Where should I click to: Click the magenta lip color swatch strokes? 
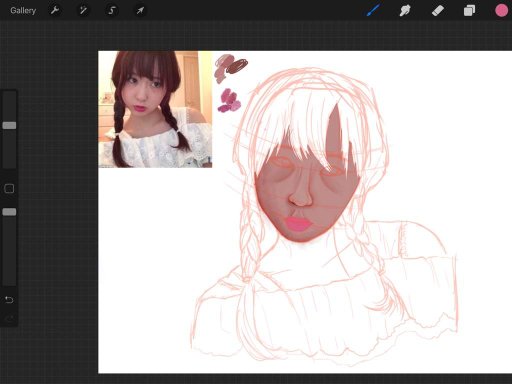229,101
